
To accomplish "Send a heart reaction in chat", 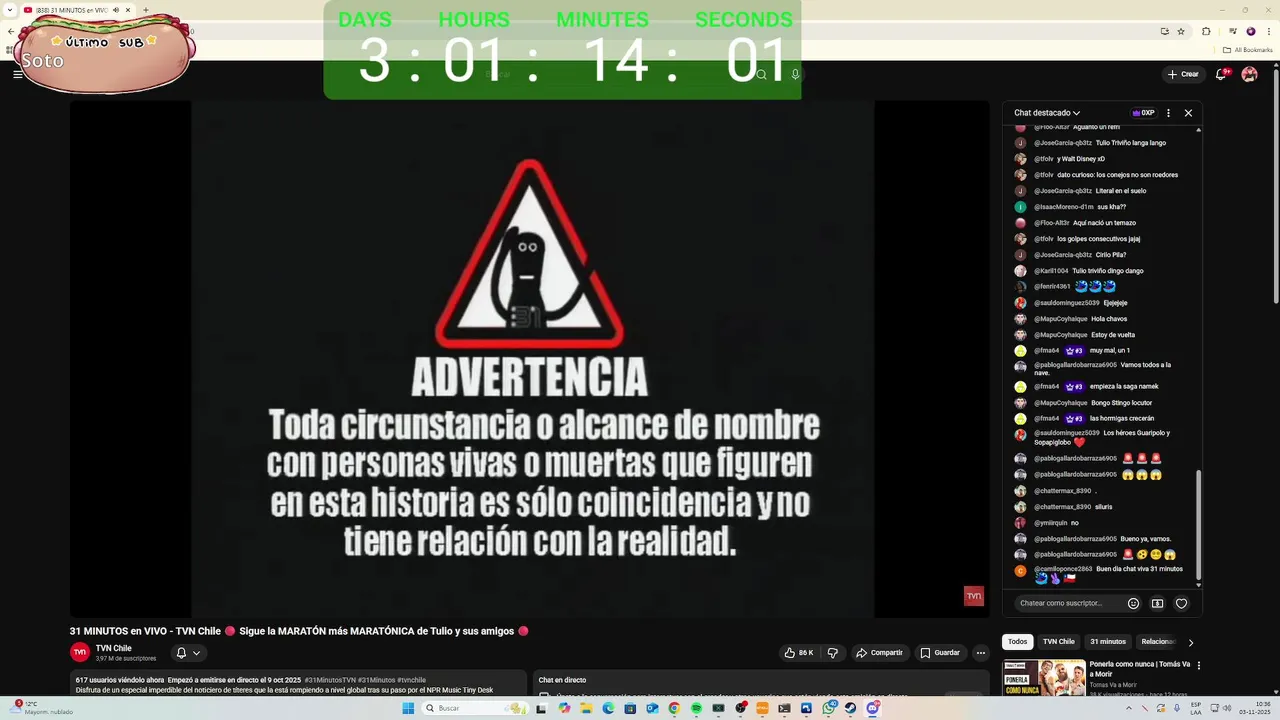I will point(1181,603).
